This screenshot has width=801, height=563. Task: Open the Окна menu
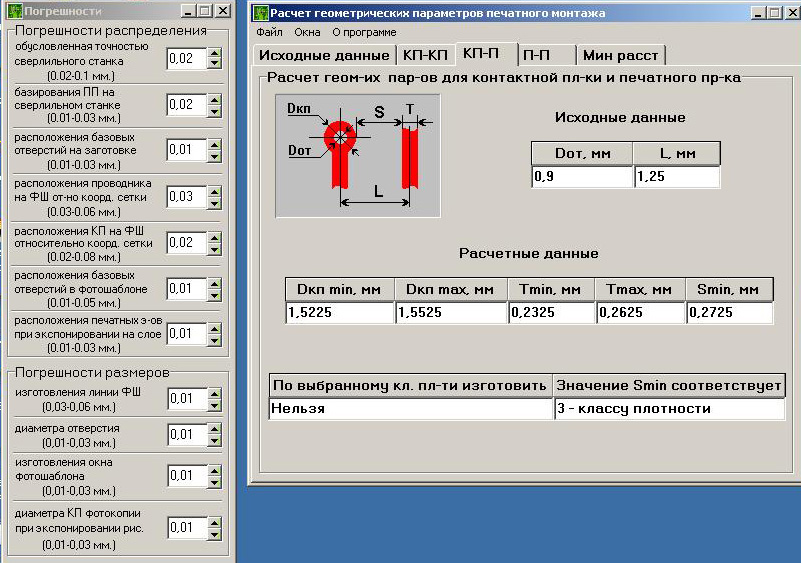pos(307,32)
